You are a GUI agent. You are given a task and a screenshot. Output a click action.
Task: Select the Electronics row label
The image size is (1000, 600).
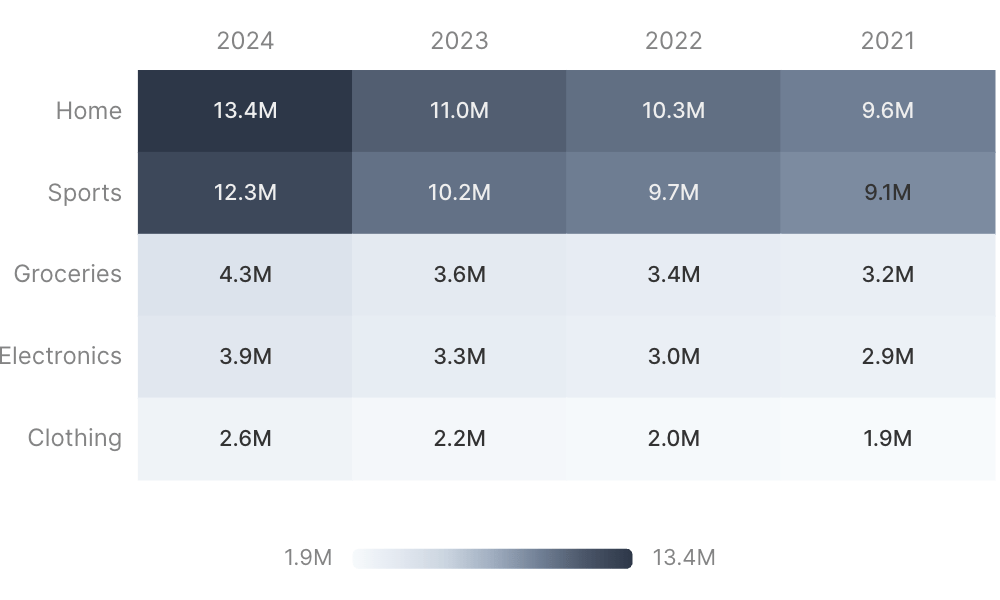coord(61,356)
